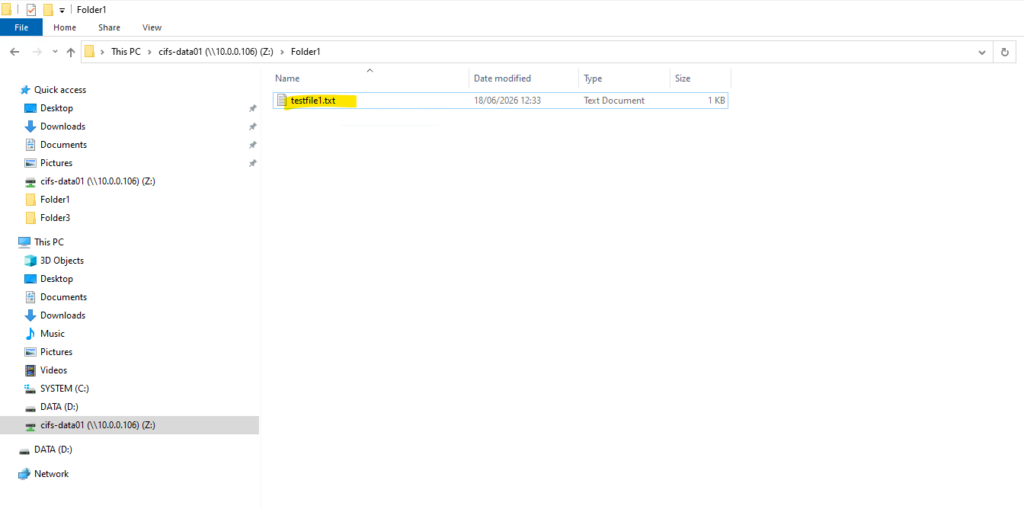Click the 3D Objects cube icon
Screen dimensions: 1024x509
click(x=30, y=260)
